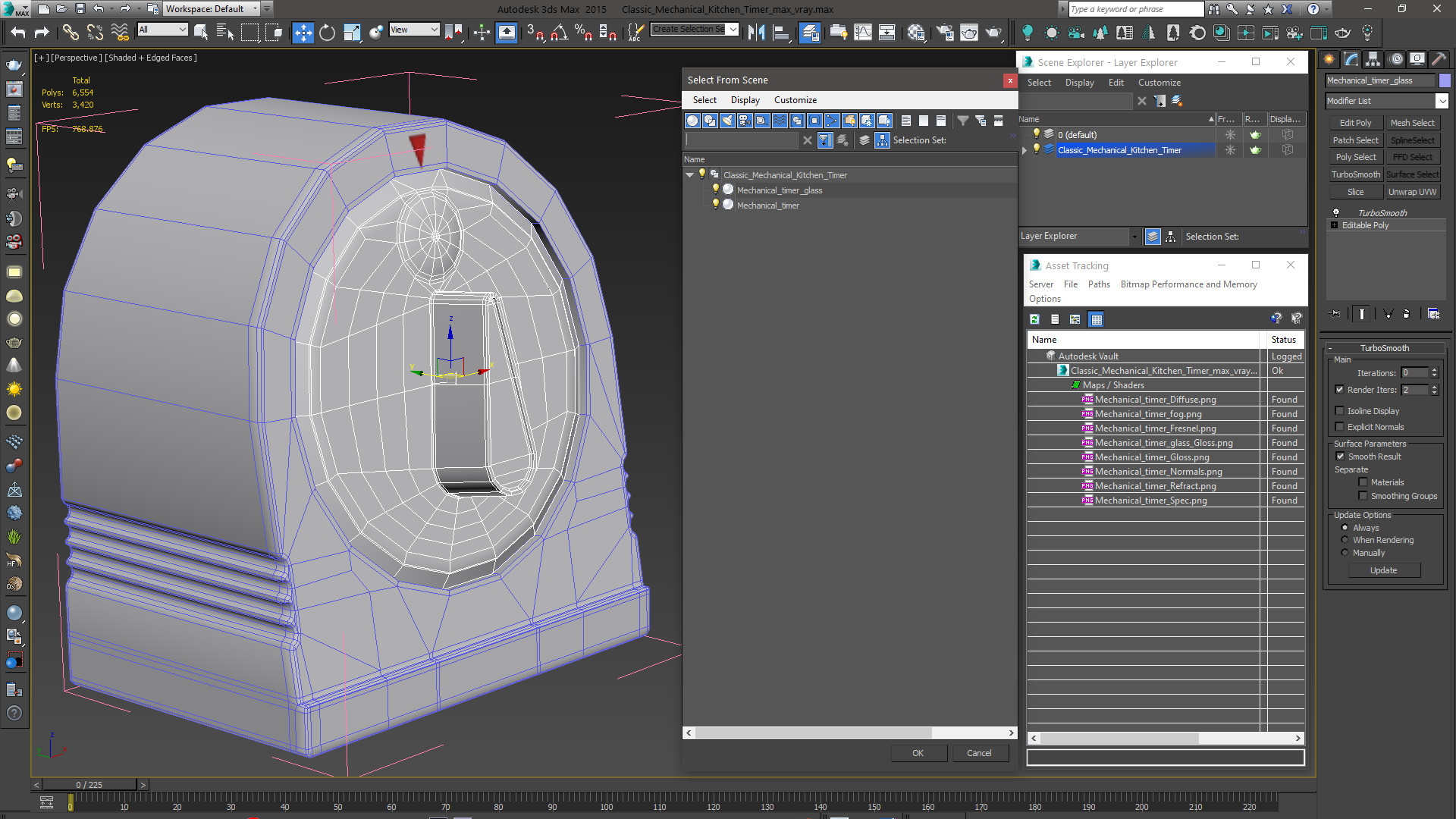
Task: Click the Mirror tool icon
Action: [756, 33]
